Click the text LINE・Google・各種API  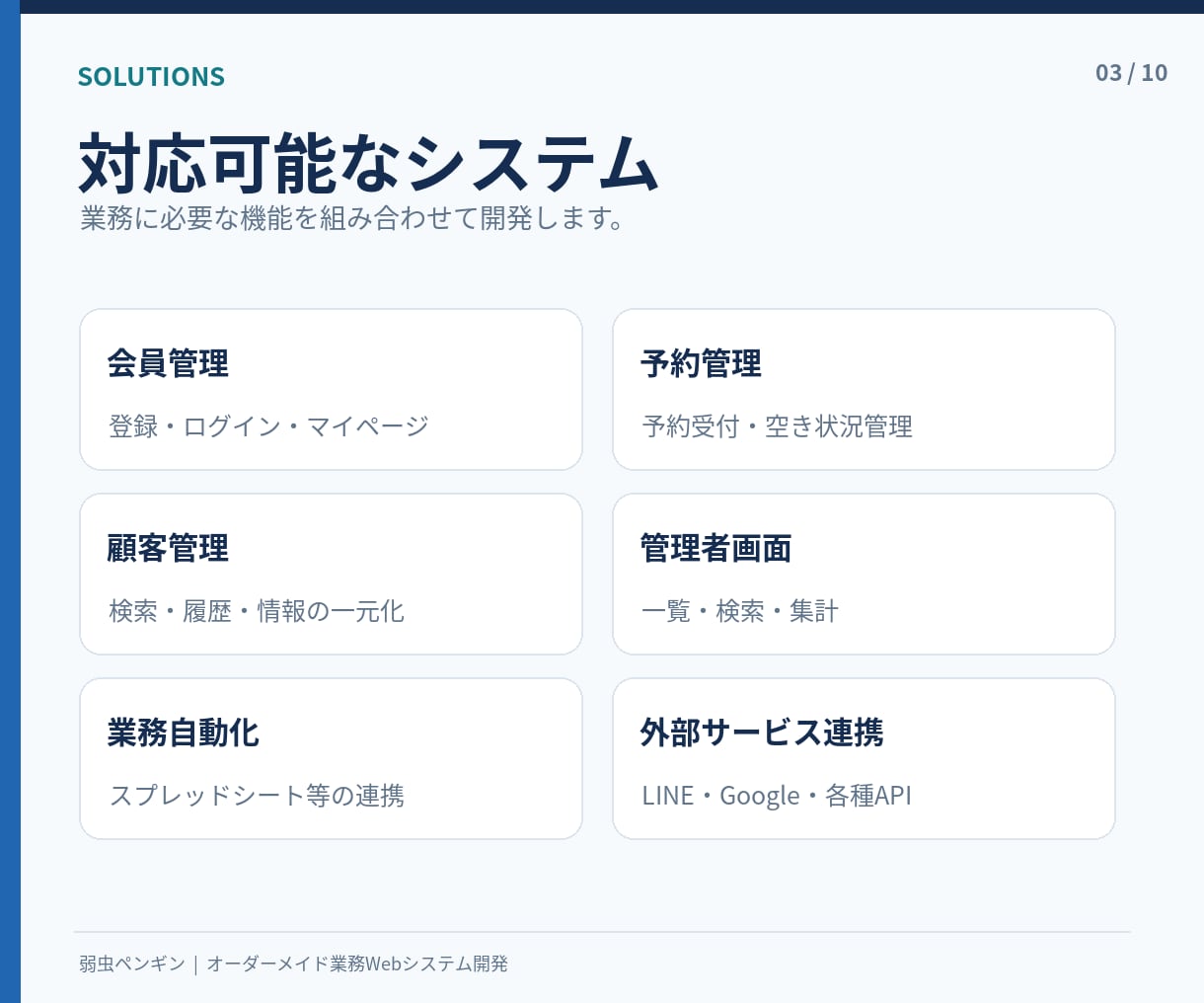[777, 796]
